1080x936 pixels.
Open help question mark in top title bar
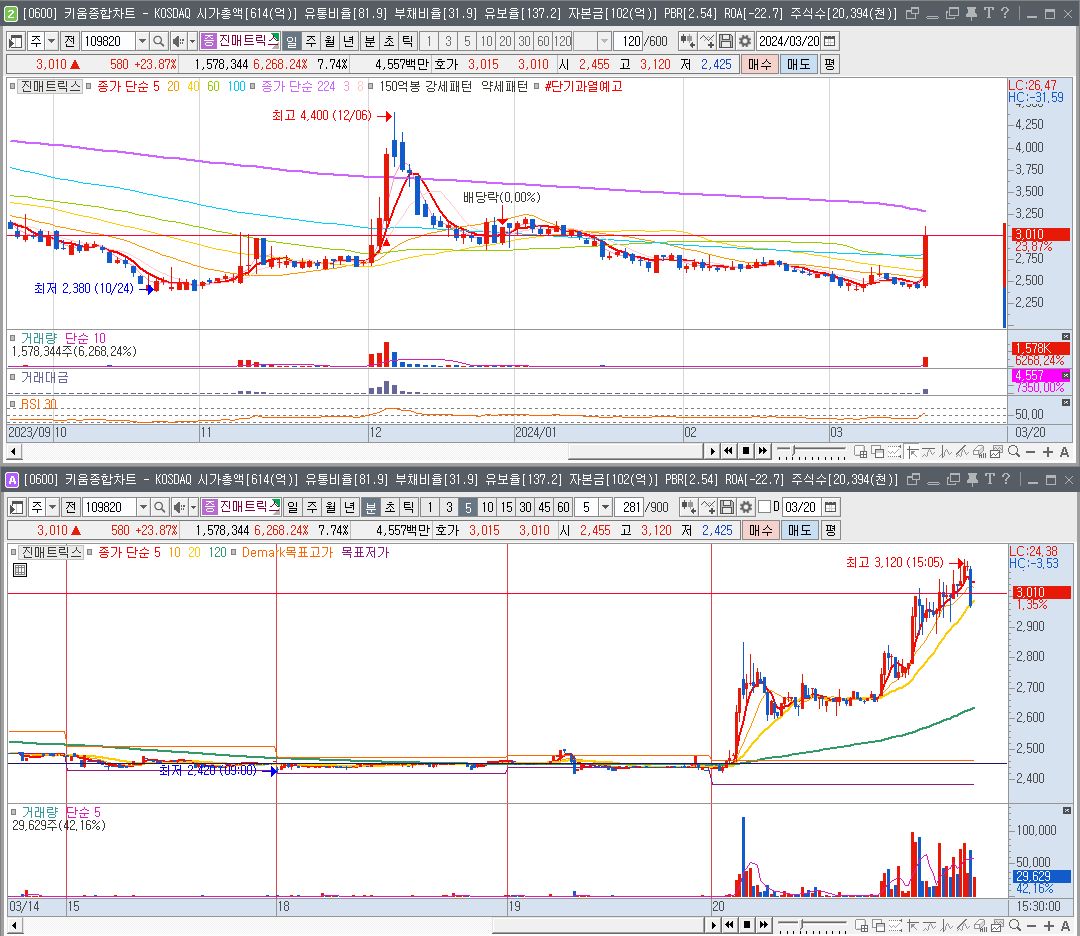coord(1004,13)
